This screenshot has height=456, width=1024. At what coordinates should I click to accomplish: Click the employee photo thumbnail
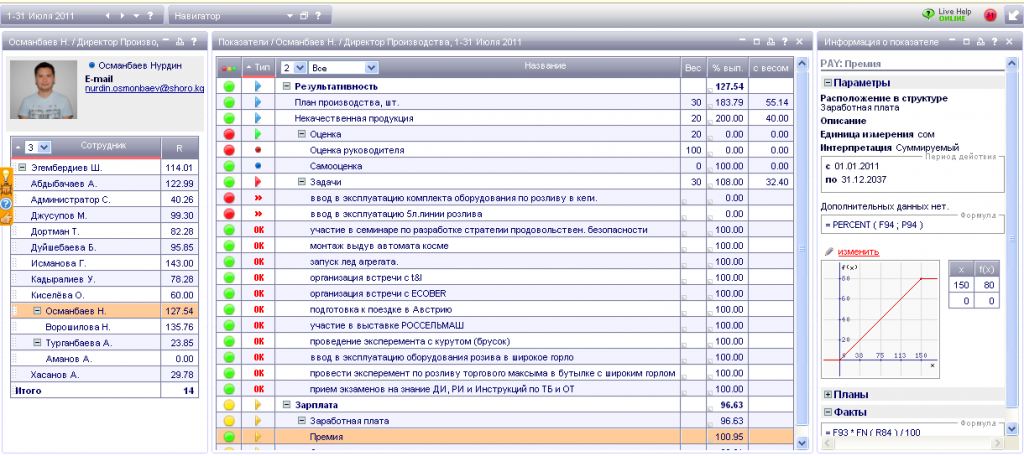point(45,90)
